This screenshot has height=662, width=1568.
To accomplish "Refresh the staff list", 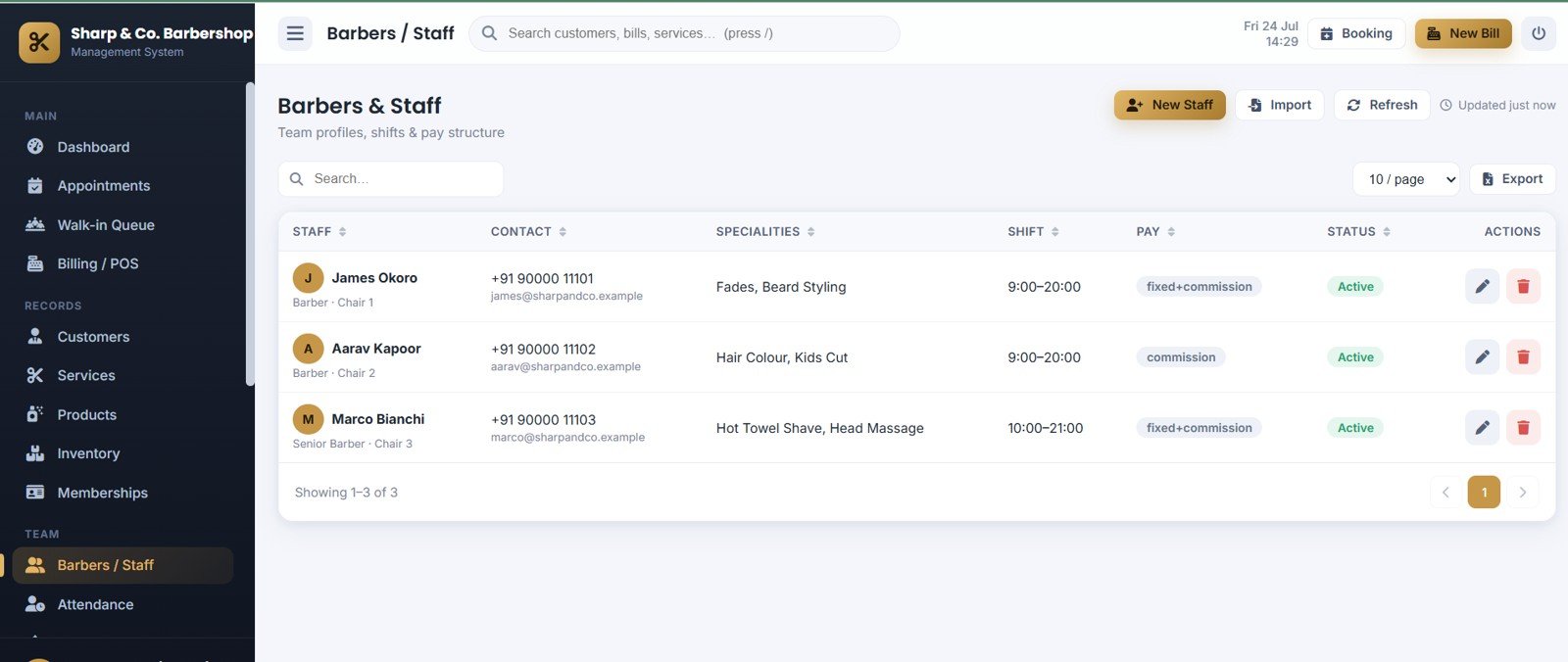I will point(1382,105).
